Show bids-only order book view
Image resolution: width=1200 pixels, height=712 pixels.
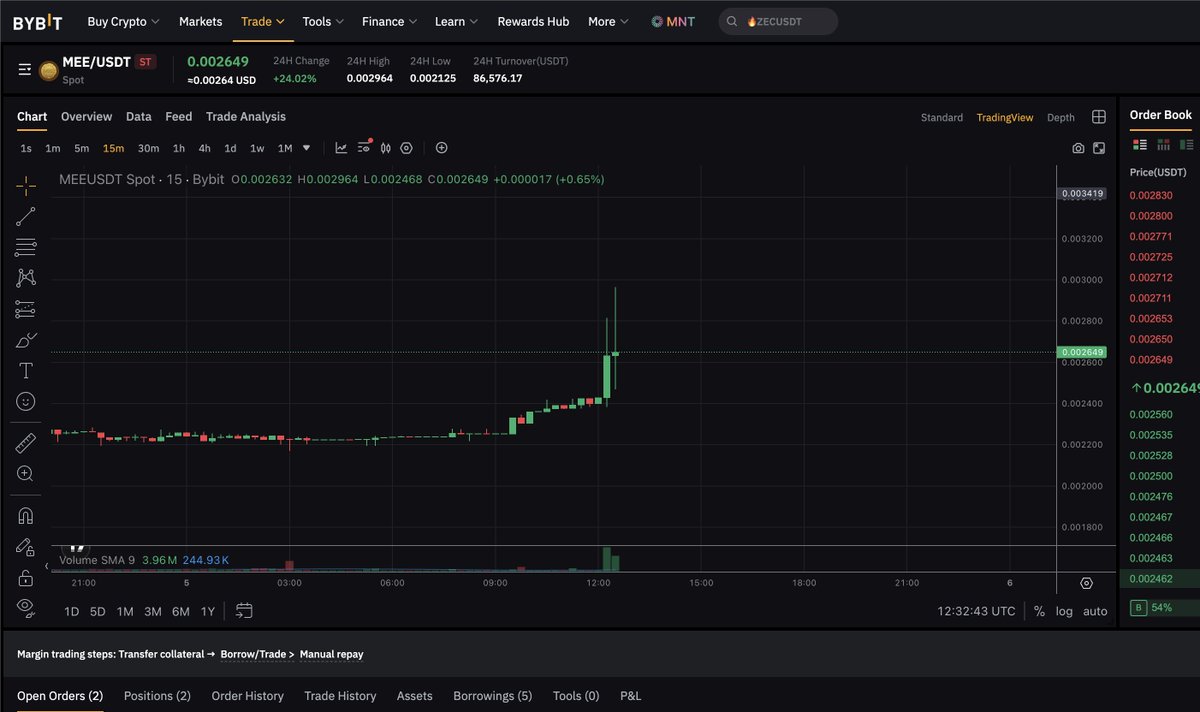pos(1187,145)
